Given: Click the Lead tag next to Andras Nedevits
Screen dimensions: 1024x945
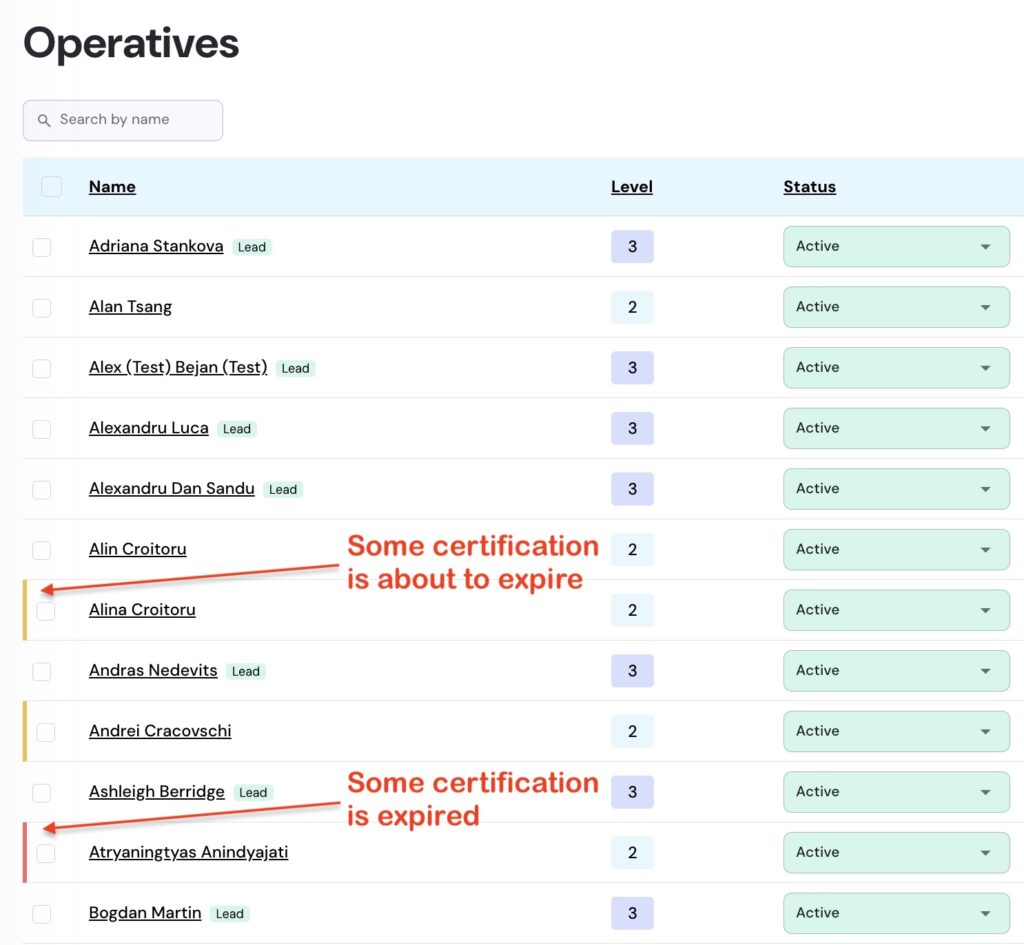Looking at the screenshot, I should pos(246,671).
